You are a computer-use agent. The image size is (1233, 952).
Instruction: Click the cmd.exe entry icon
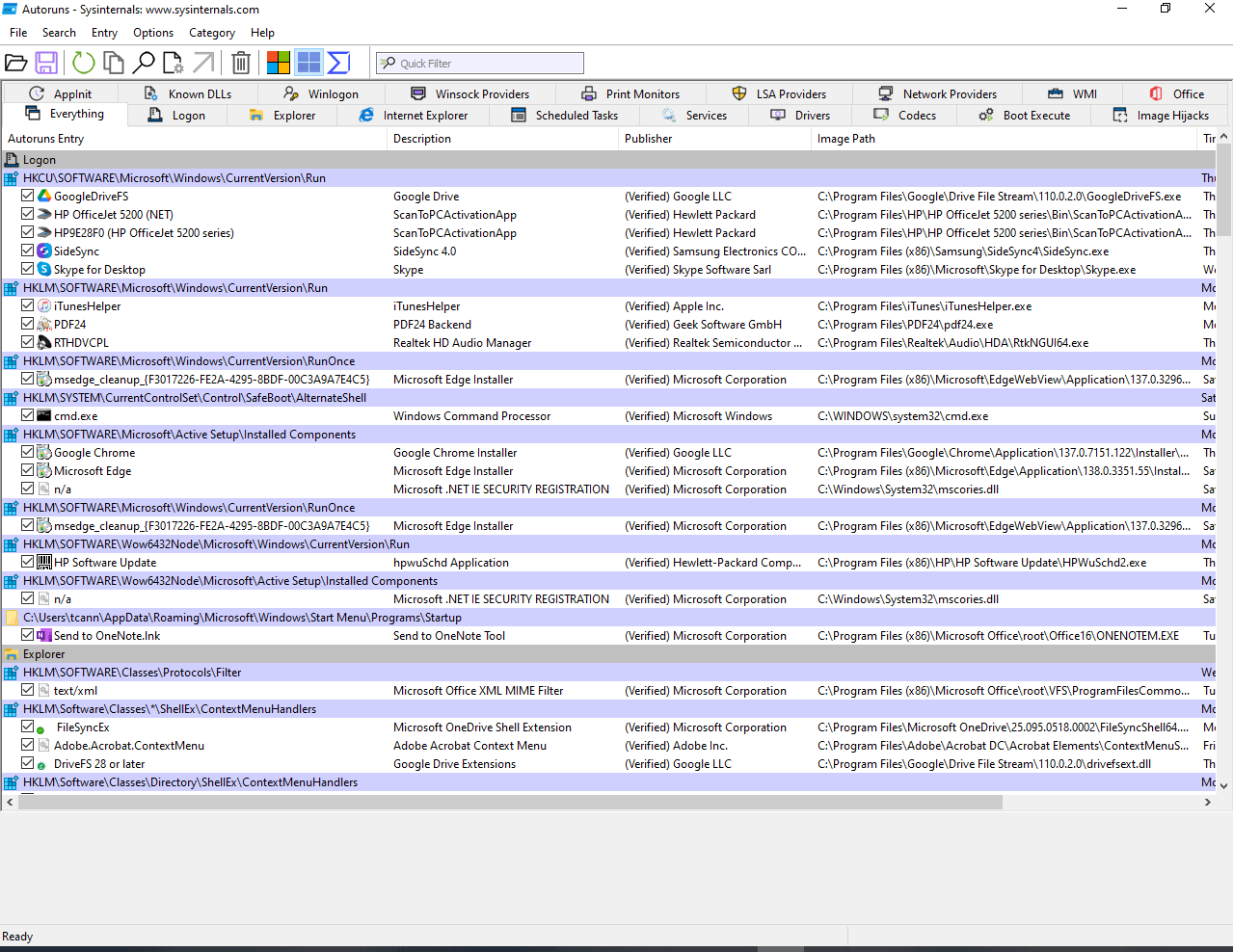point(44,415)
